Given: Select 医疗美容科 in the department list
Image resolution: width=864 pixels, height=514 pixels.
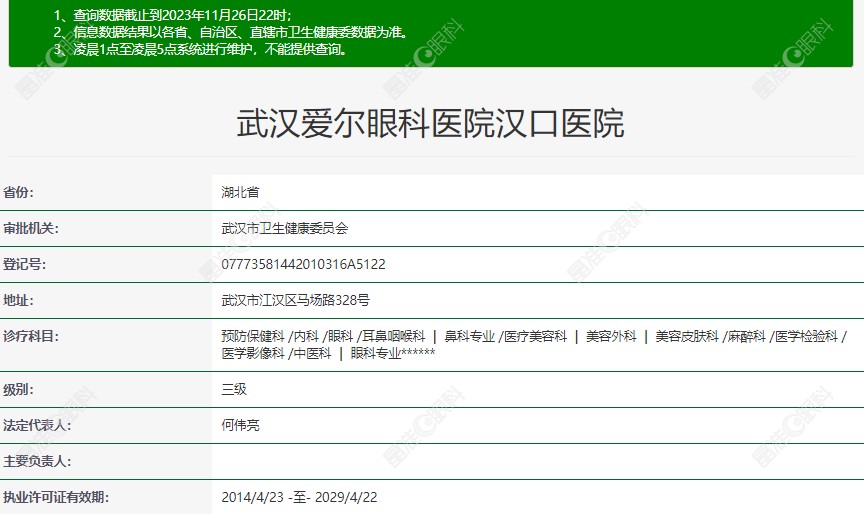Looking at the screenshot, I should click(535, 337).
